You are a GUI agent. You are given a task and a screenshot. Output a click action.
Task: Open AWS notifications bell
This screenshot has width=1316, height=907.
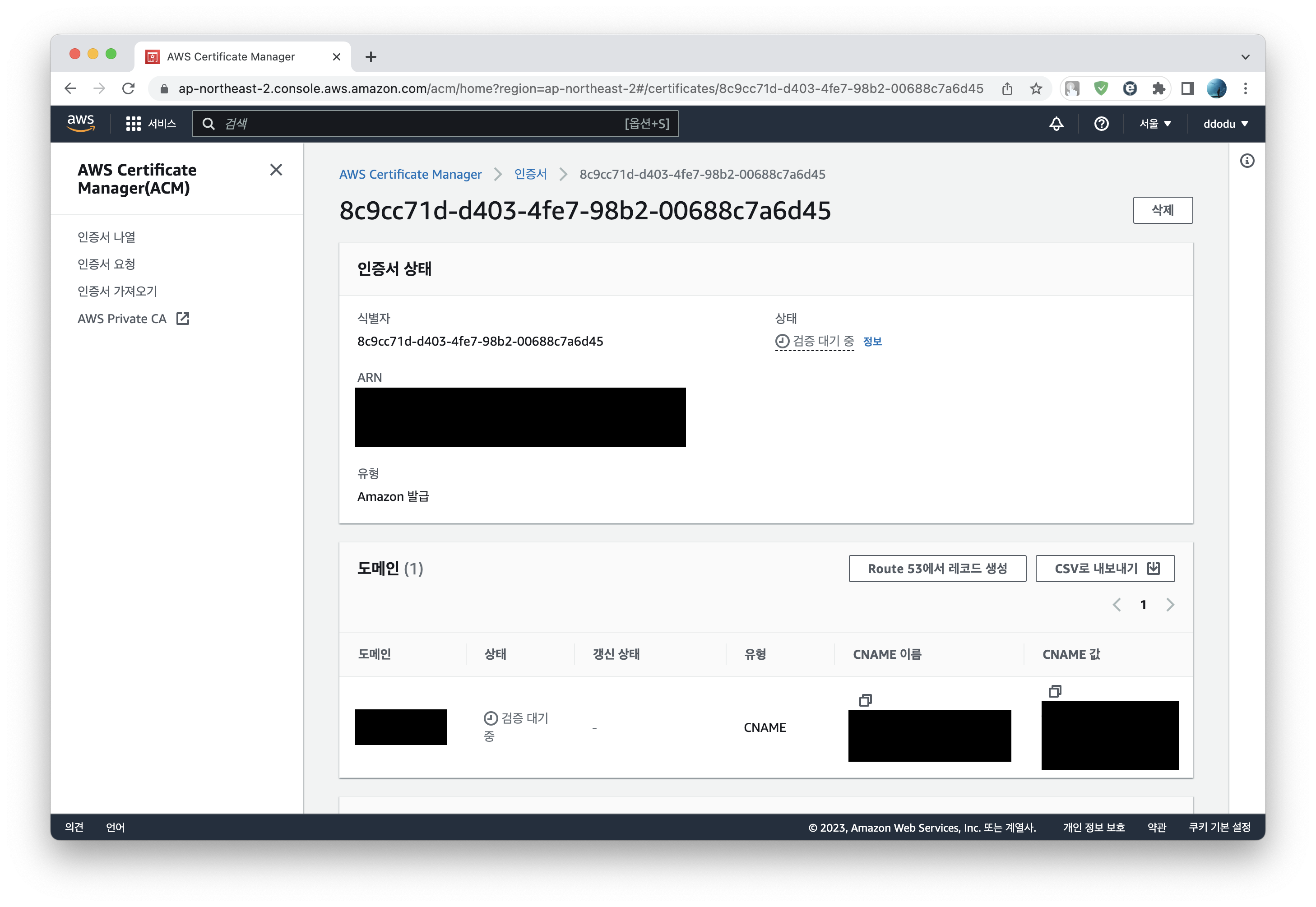coord(1056,123)
